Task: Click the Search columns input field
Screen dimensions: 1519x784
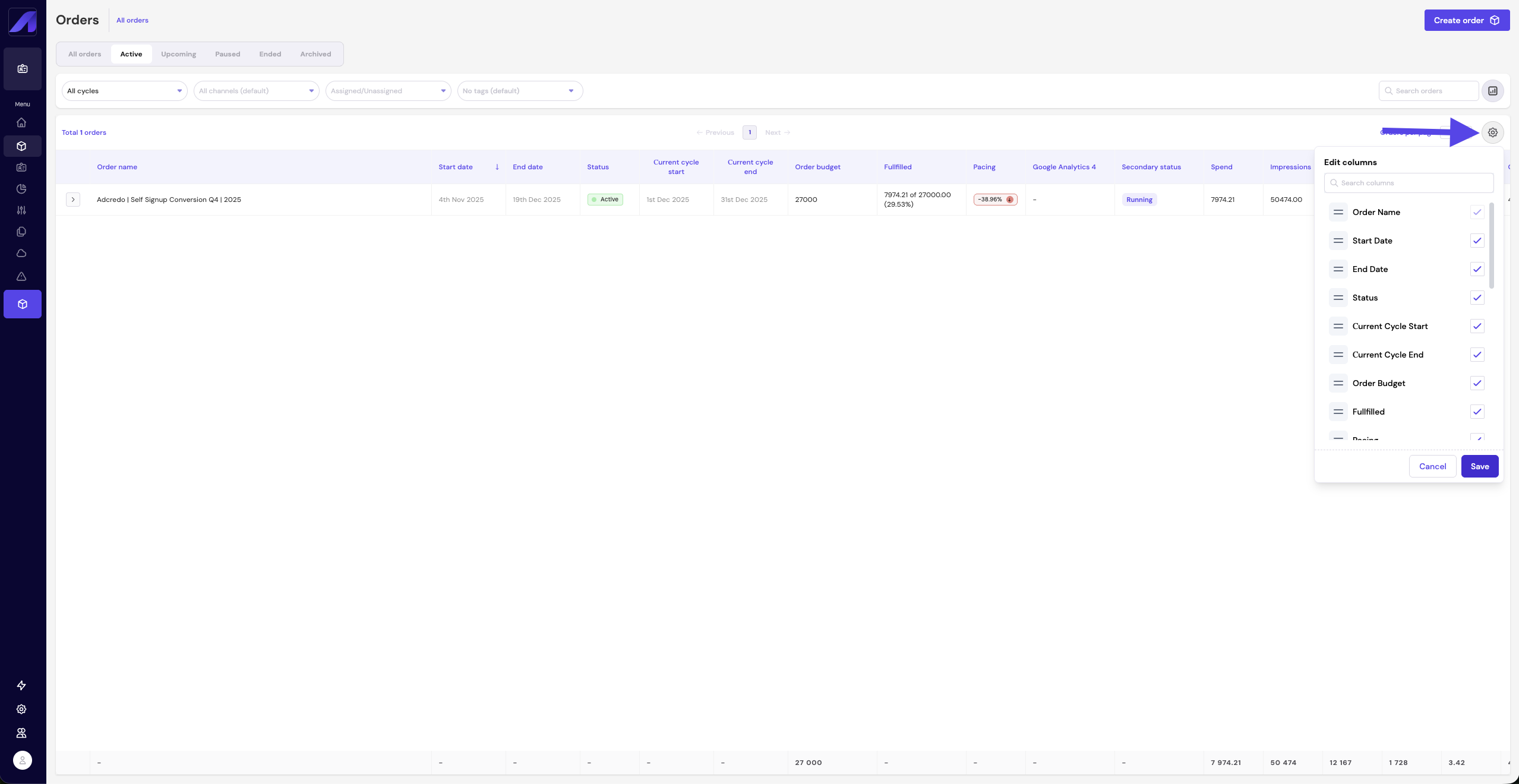Action: [1409, 183]
